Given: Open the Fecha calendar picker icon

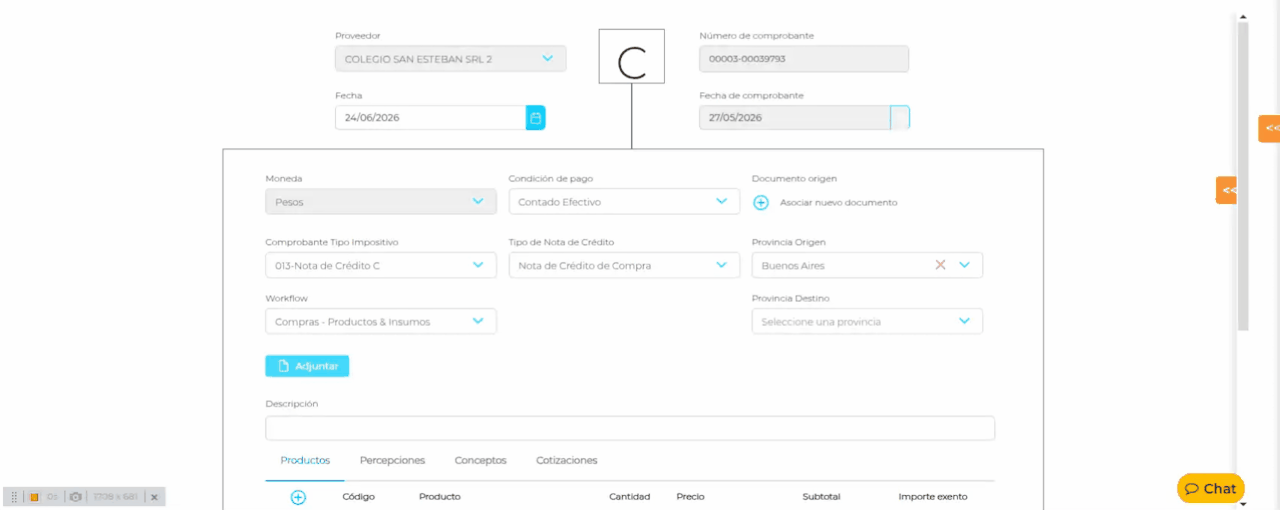Looking at the screenshot, I should (536, 118).
